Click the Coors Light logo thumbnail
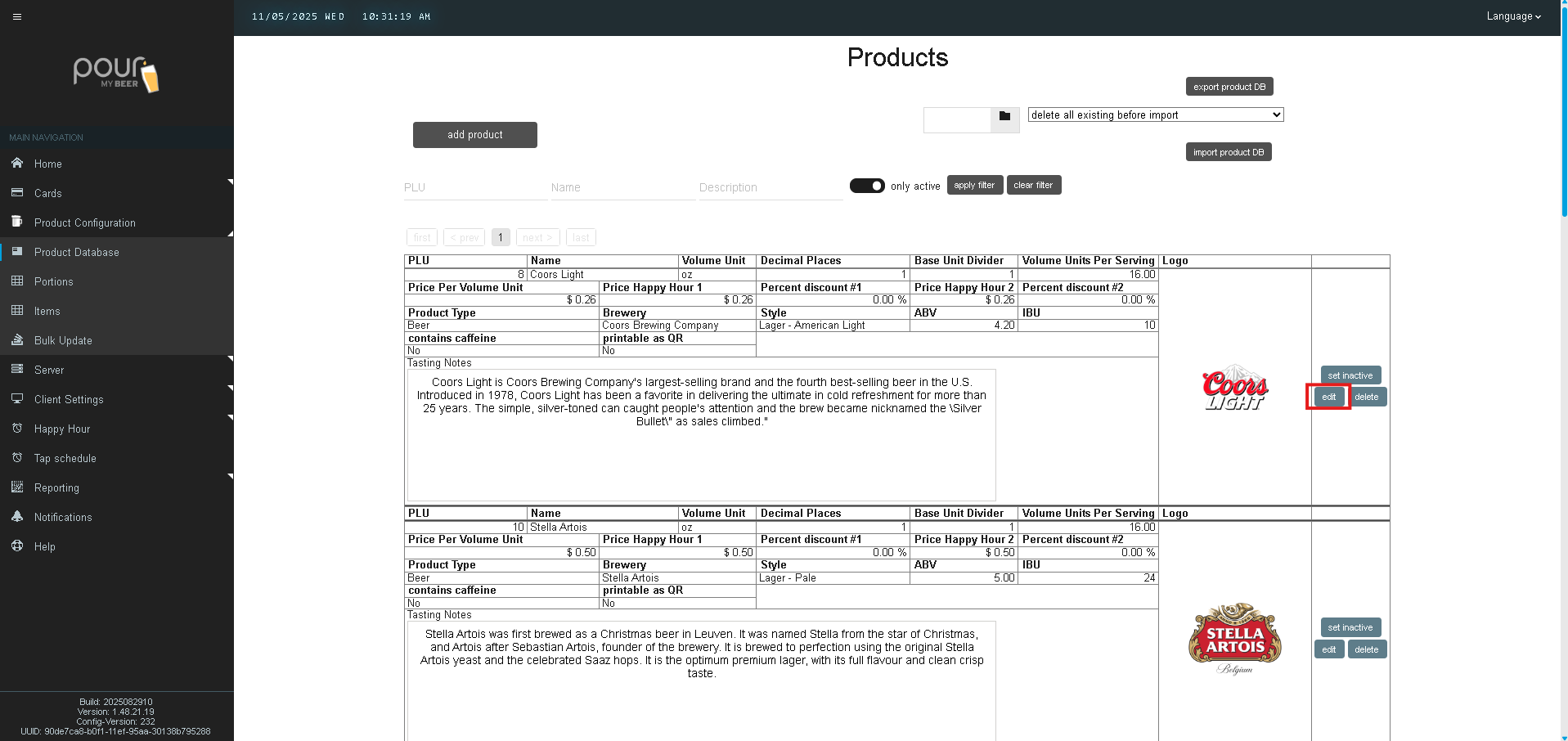1568x741 pixels. pos(1234,388)
